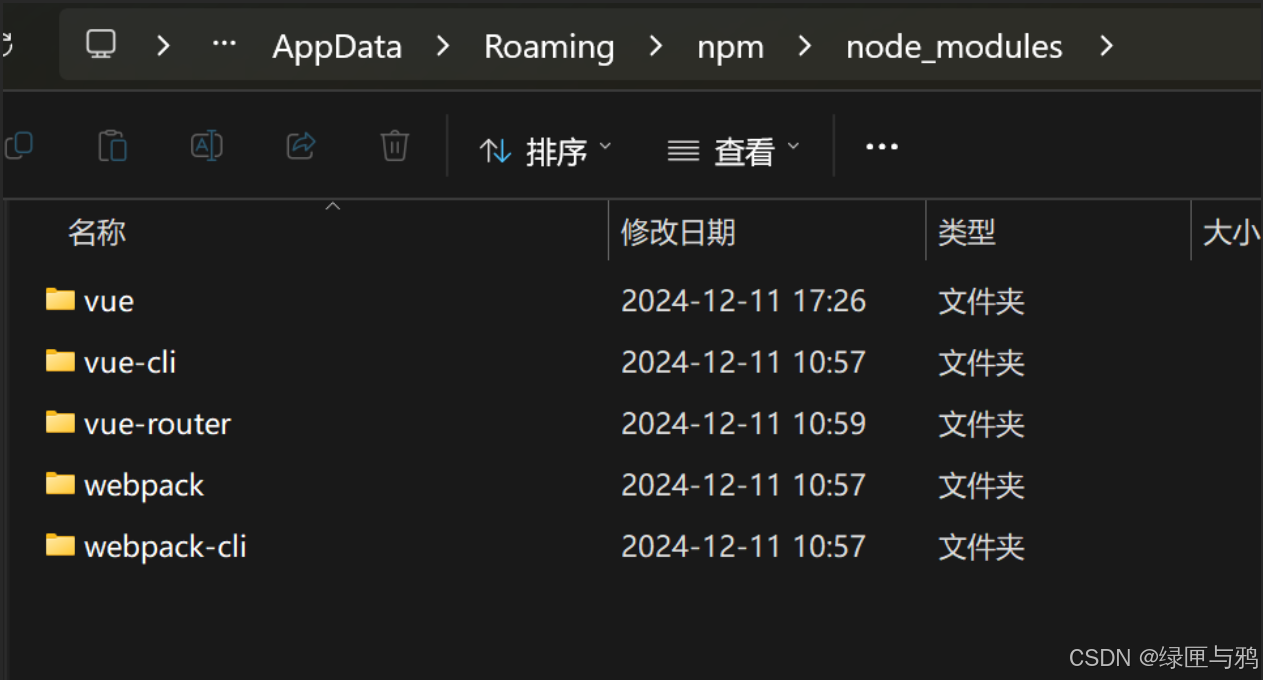Sort by the 名称 column header

point(97,232)
